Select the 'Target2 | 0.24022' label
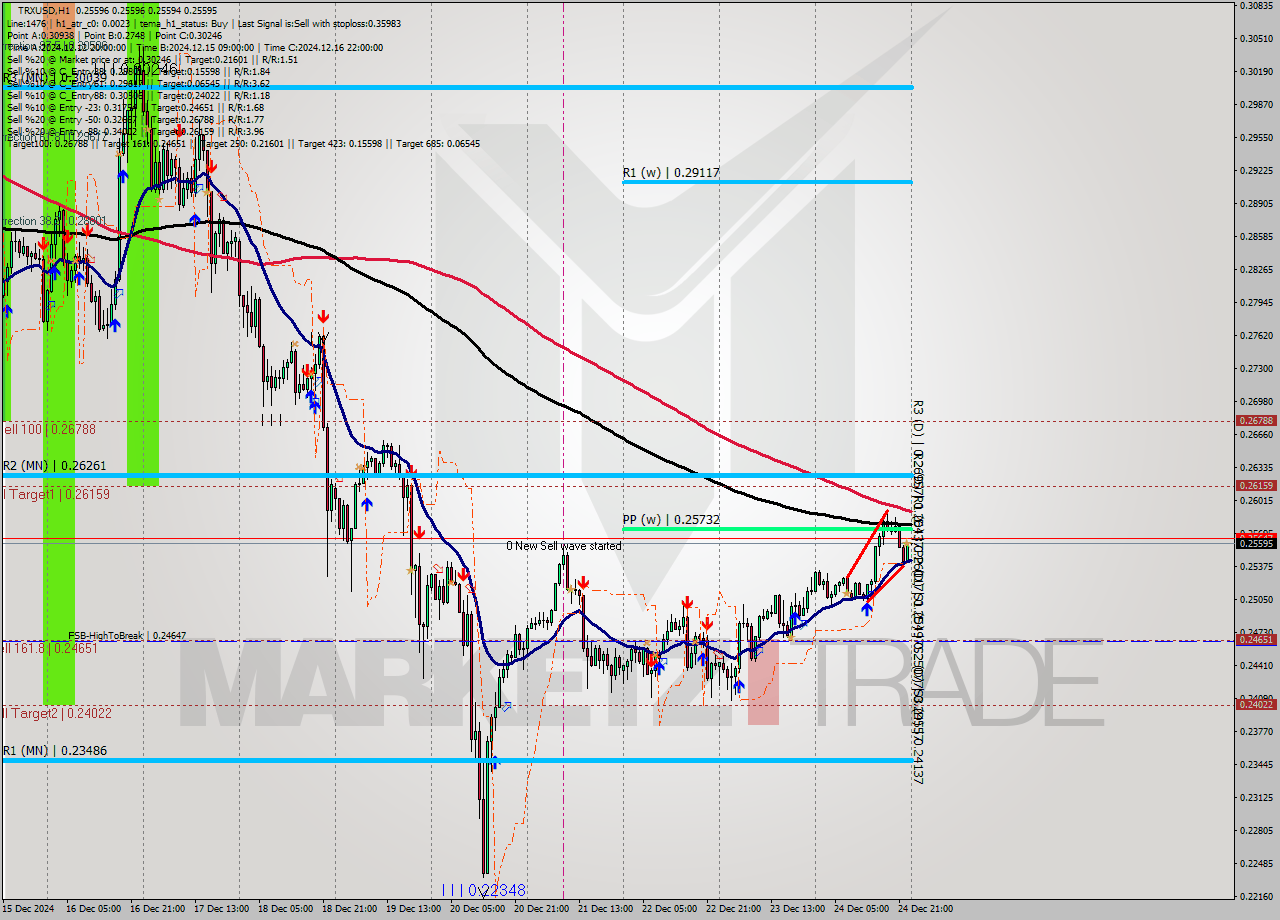This screenshot has width=1280, height=920. point(58,713)
